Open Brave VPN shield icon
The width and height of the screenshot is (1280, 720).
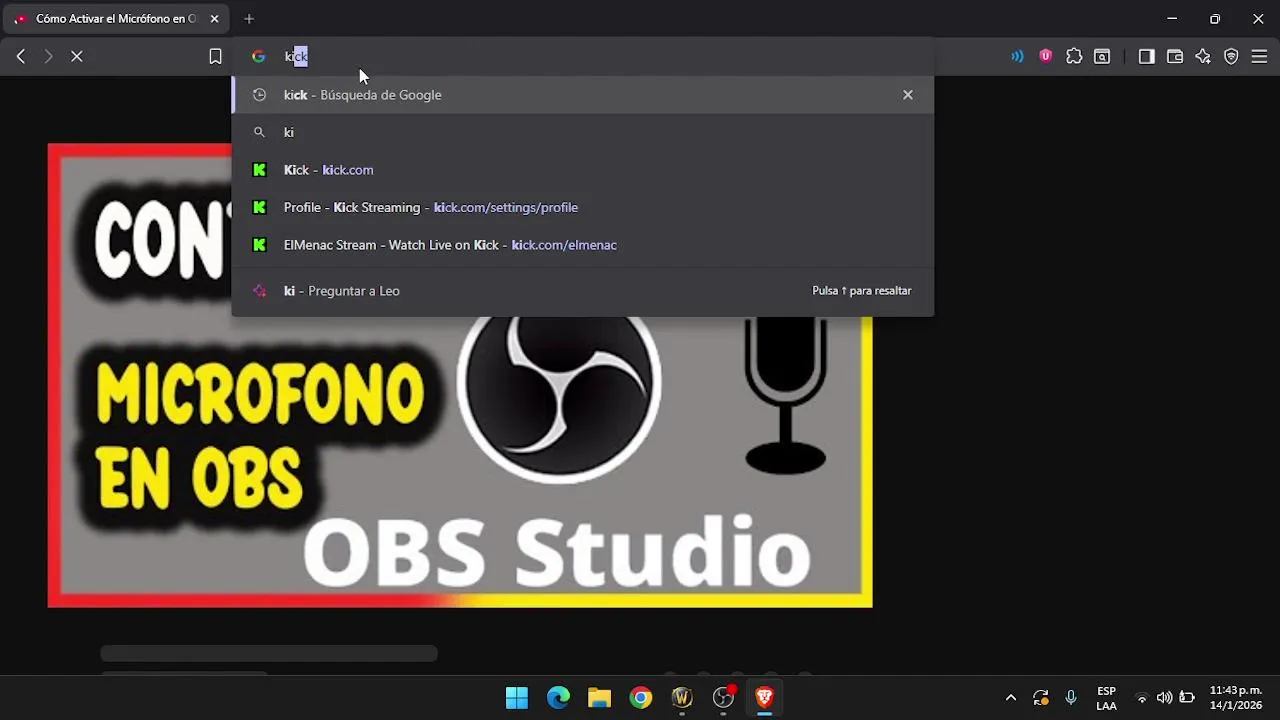tap(1231, 57)
